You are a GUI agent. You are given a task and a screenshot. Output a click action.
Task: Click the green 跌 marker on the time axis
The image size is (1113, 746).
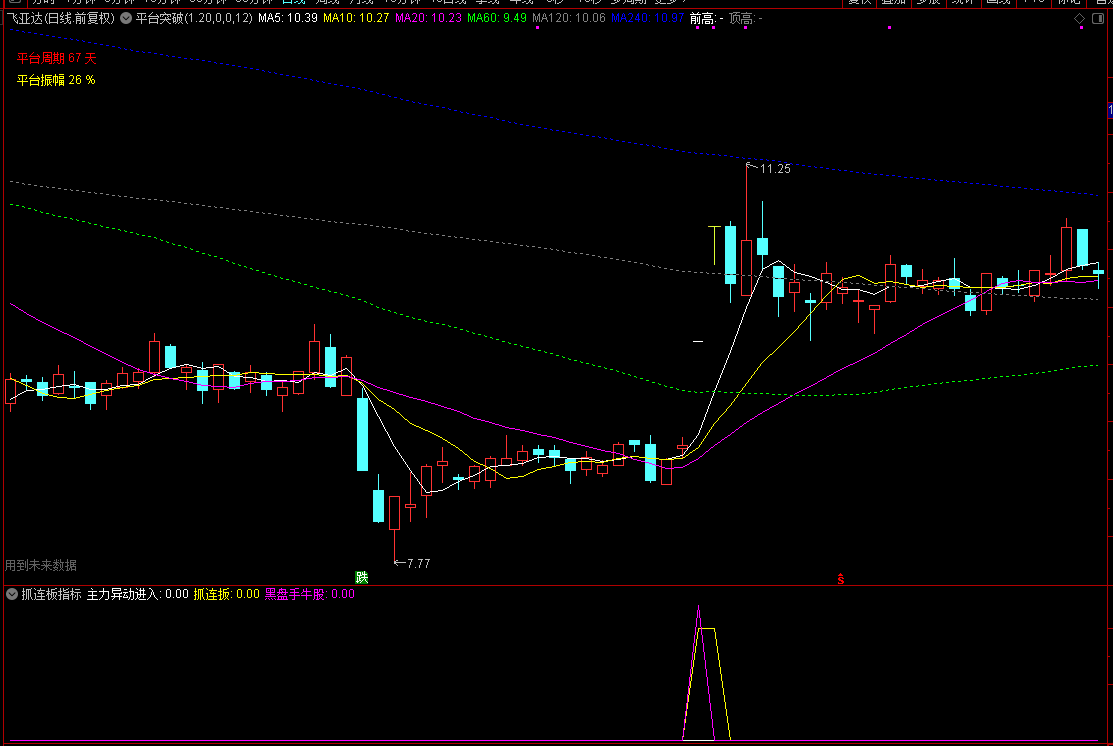[362, 577]
